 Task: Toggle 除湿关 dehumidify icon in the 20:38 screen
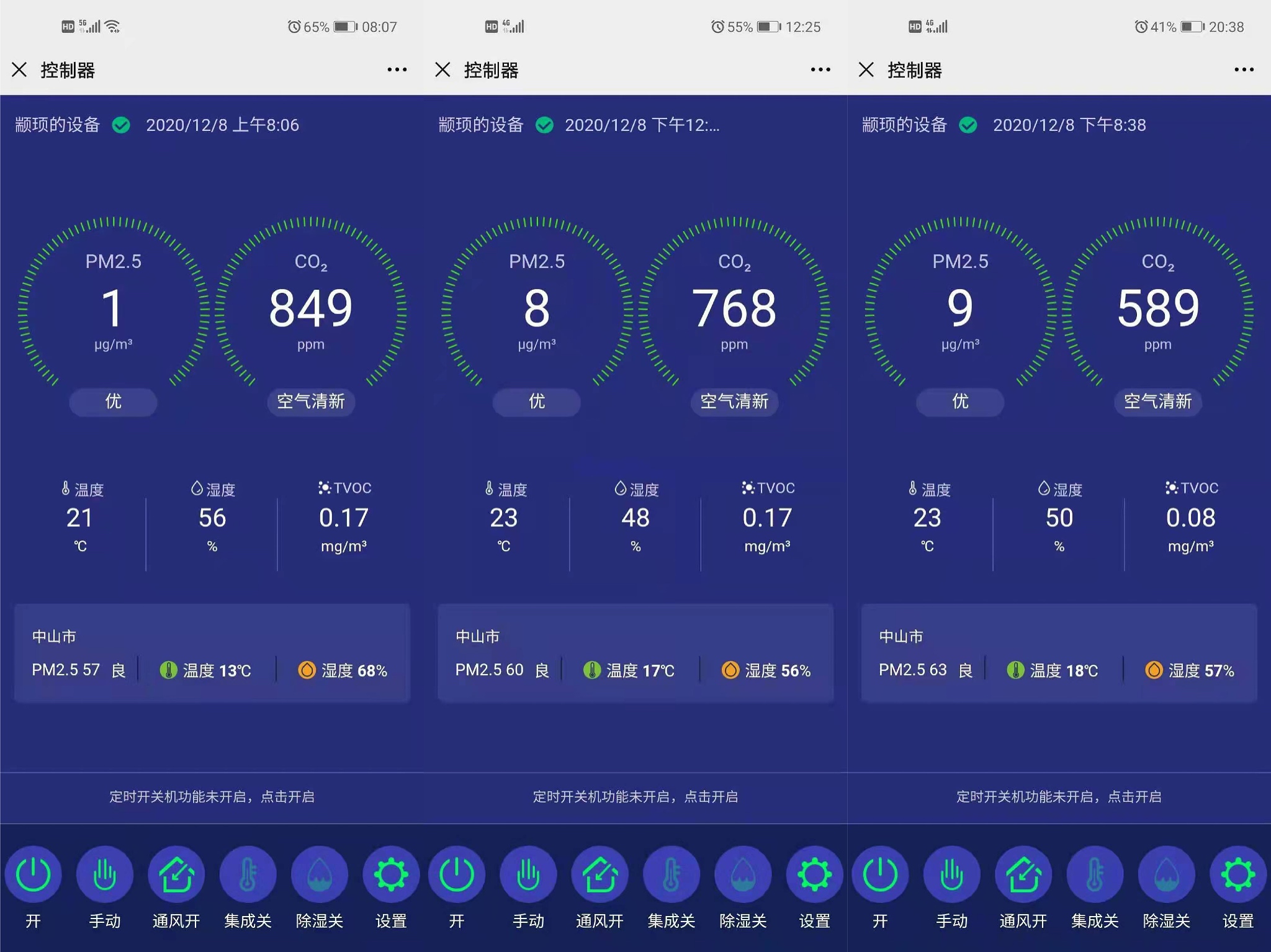(x=1166, y=874)
